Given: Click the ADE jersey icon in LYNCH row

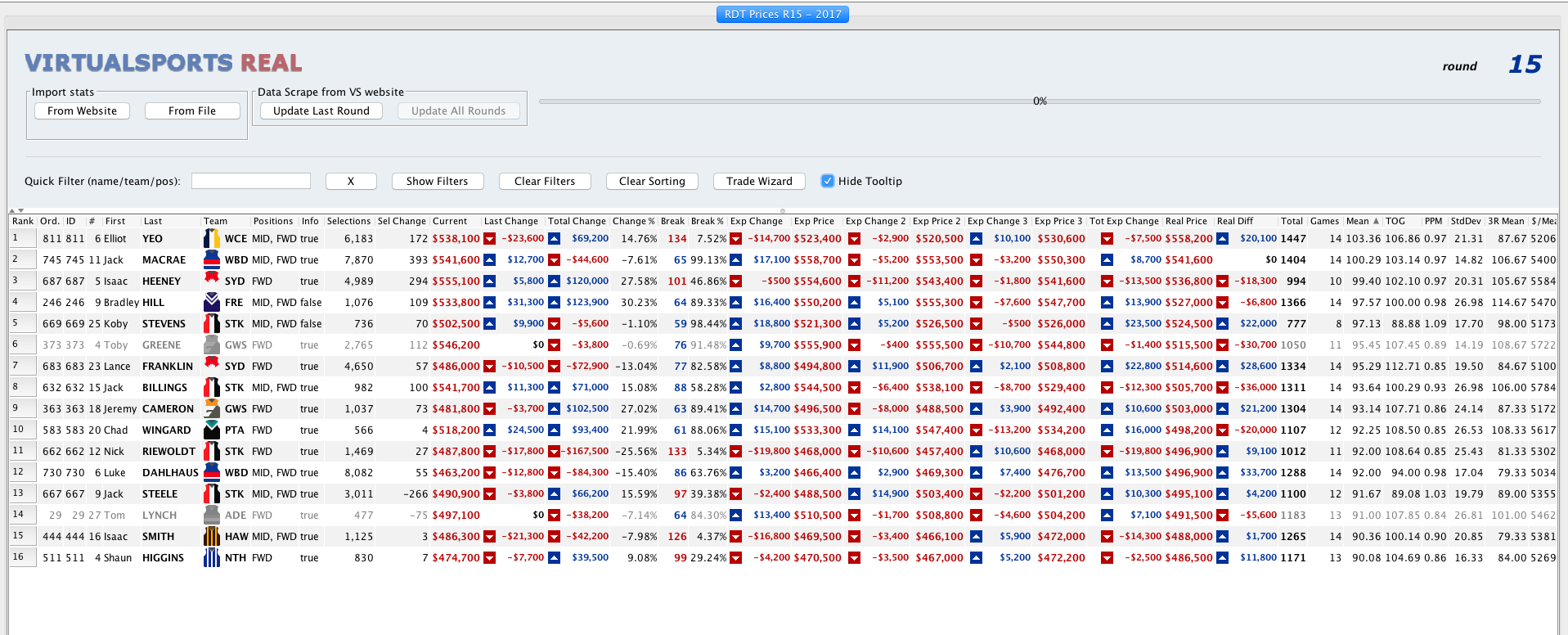Looking at the screenshot, I should point(212,516).
